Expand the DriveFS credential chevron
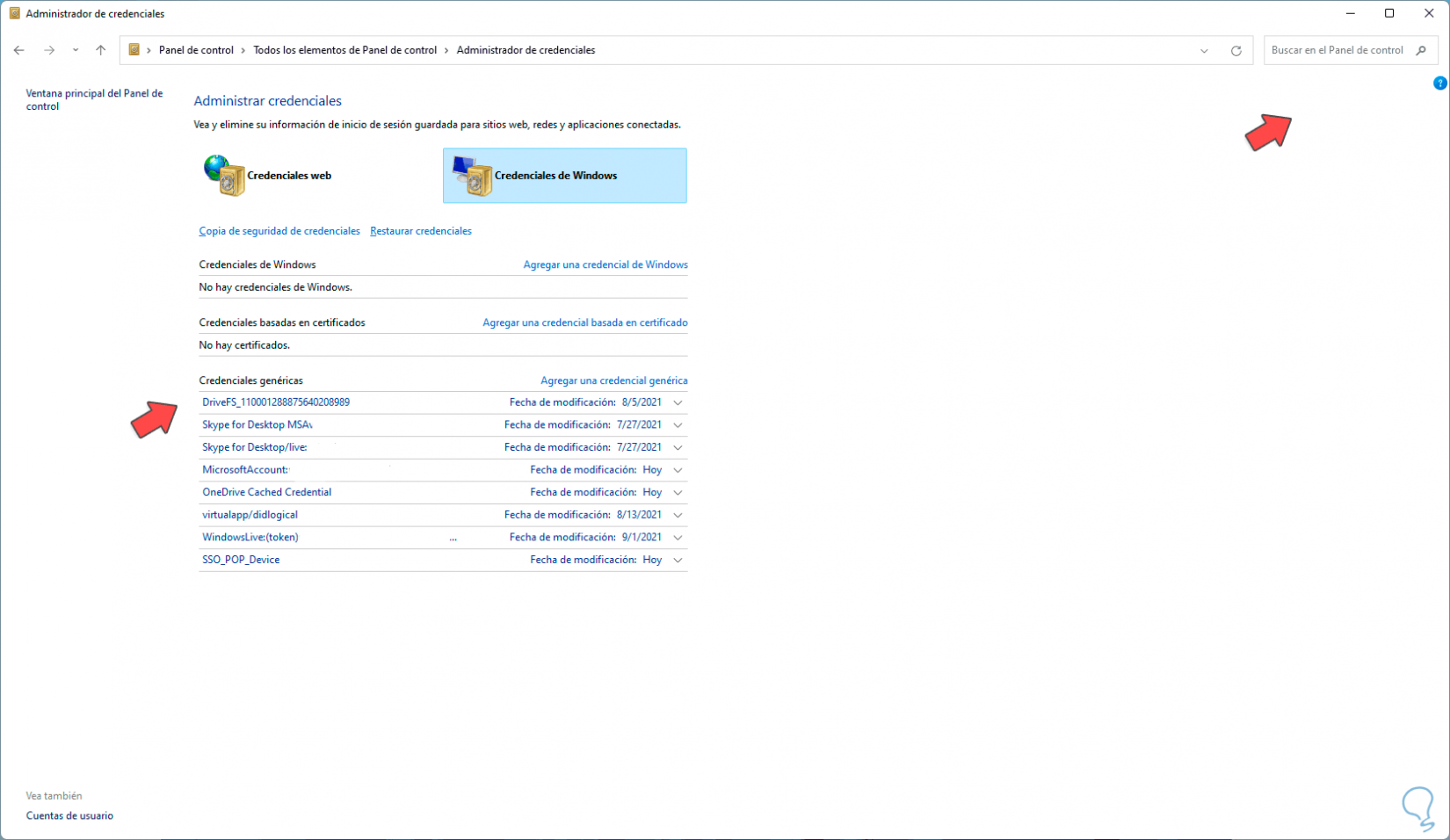Screen dimensions: 1450x840 click(678, 402)
